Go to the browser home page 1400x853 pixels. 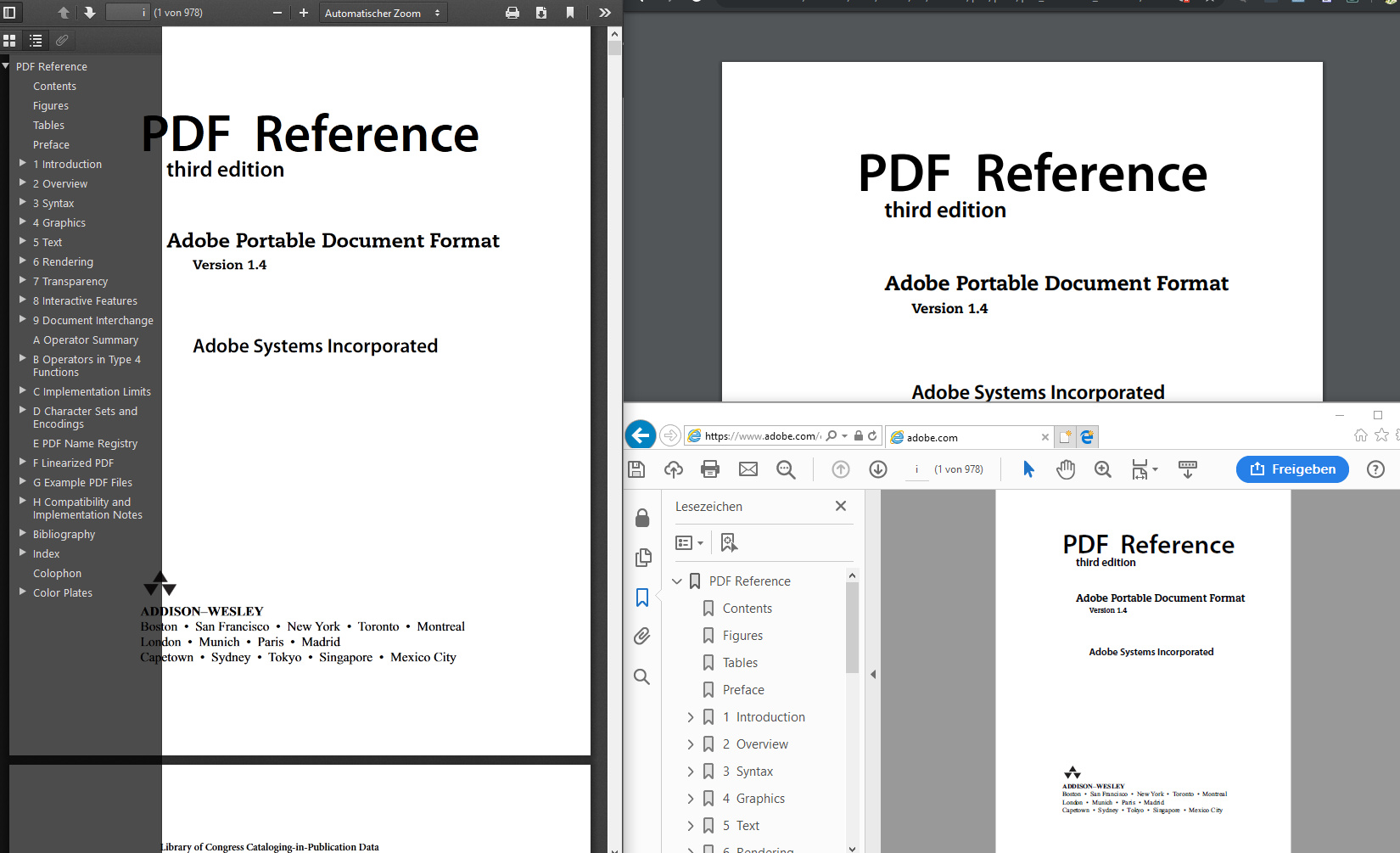[x=1361, y=435]
